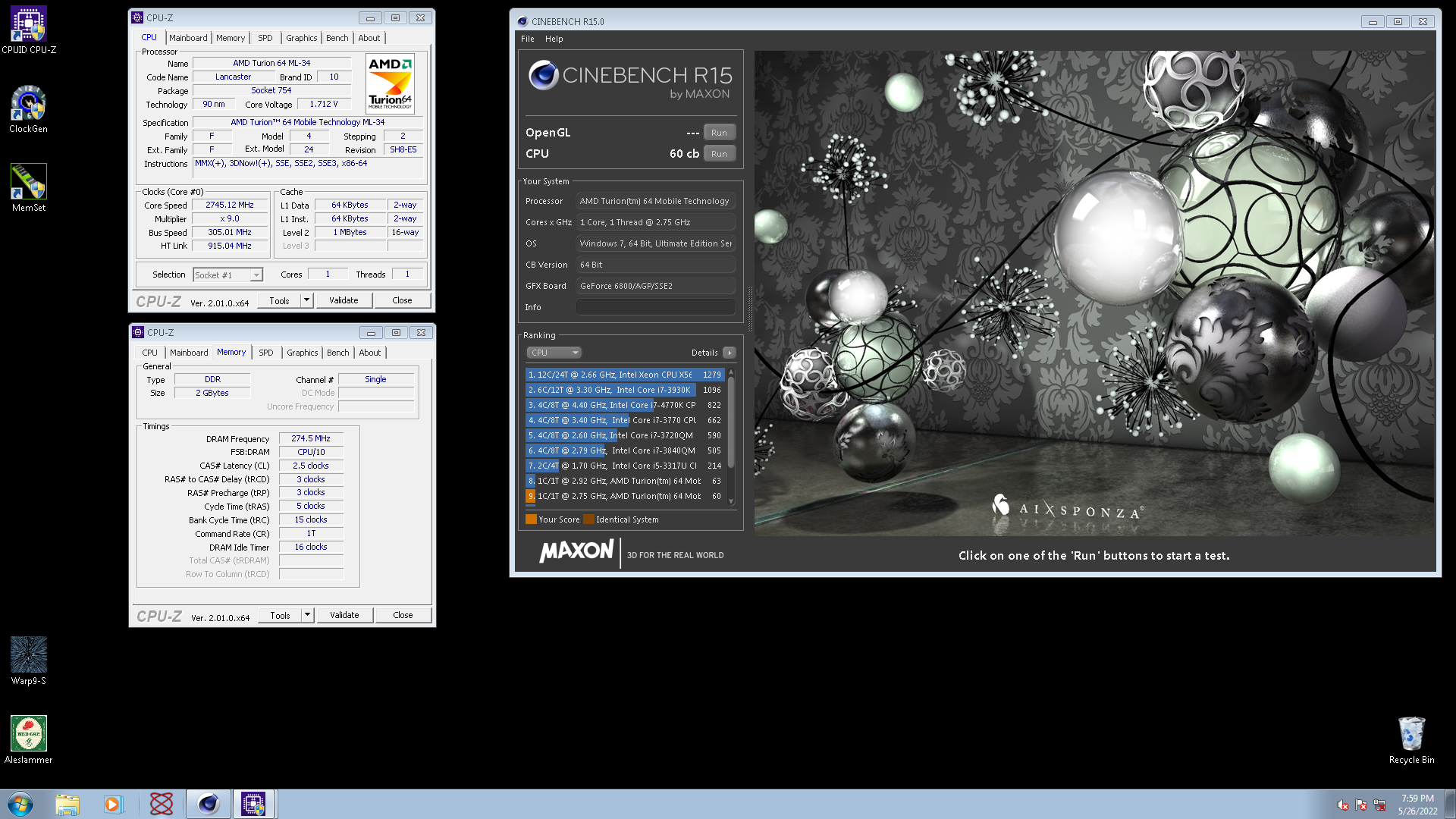Run the CPU benchmark

(x=719, y=154)
